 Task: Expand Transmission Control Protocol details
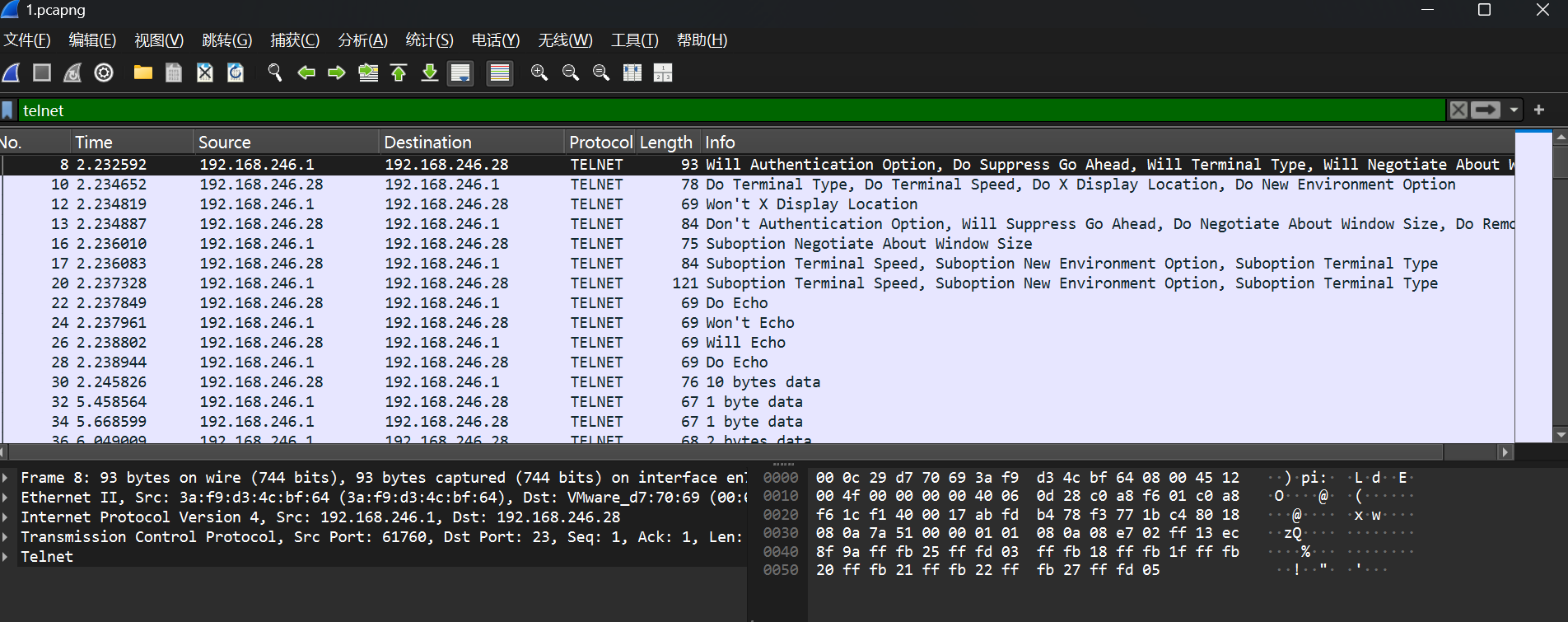click(6, 537)
